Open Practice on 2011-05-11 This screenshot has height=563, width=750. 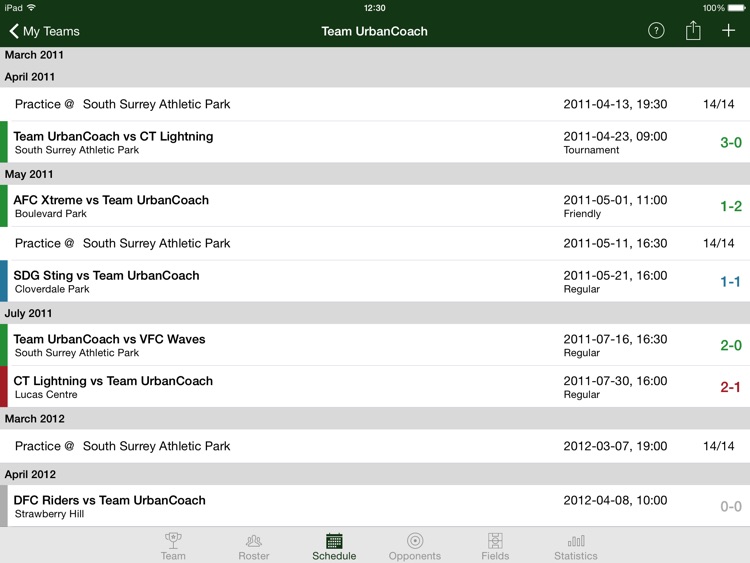pyautogui.click(x=375, y=243)
